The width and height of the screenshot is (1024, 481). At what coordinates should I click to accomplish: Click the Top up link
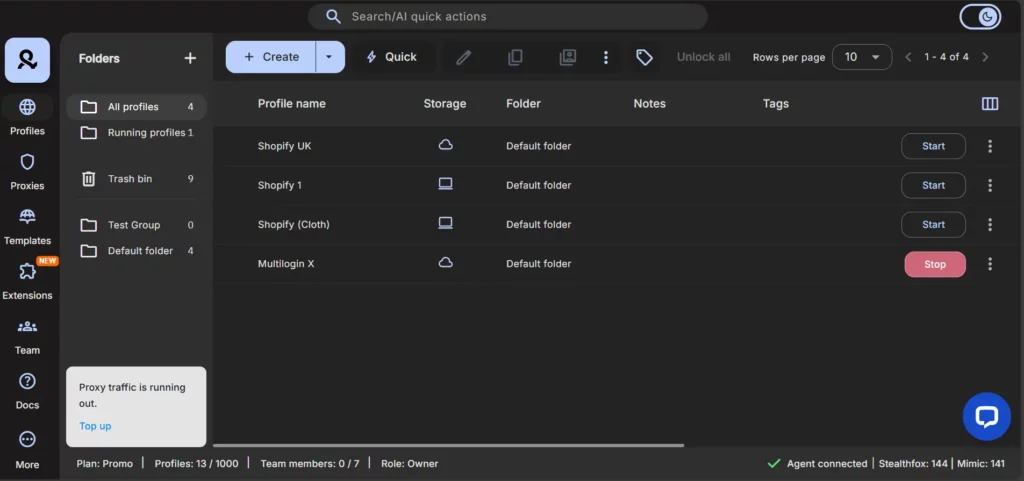(x=95, y=426)
